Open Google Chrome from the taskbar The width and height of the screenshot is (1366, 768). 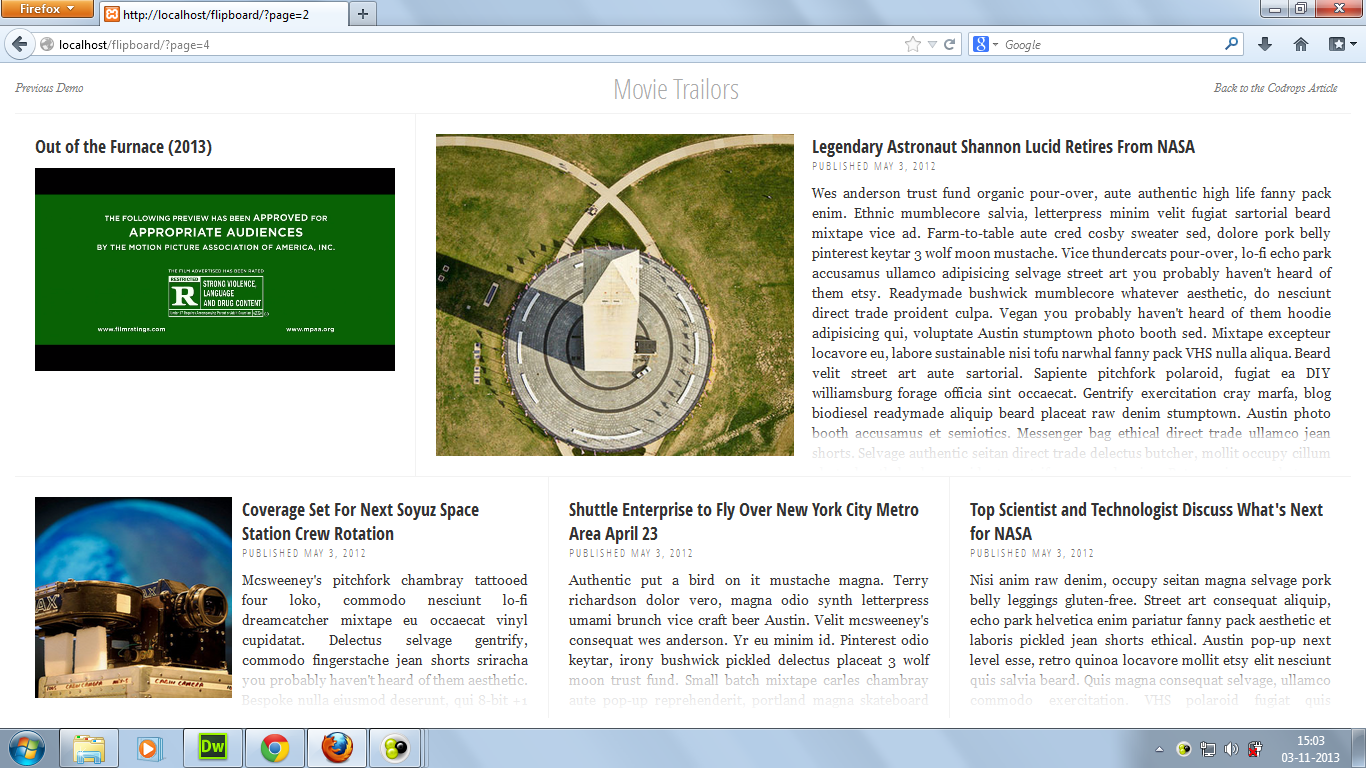click(x=275, y=748)
